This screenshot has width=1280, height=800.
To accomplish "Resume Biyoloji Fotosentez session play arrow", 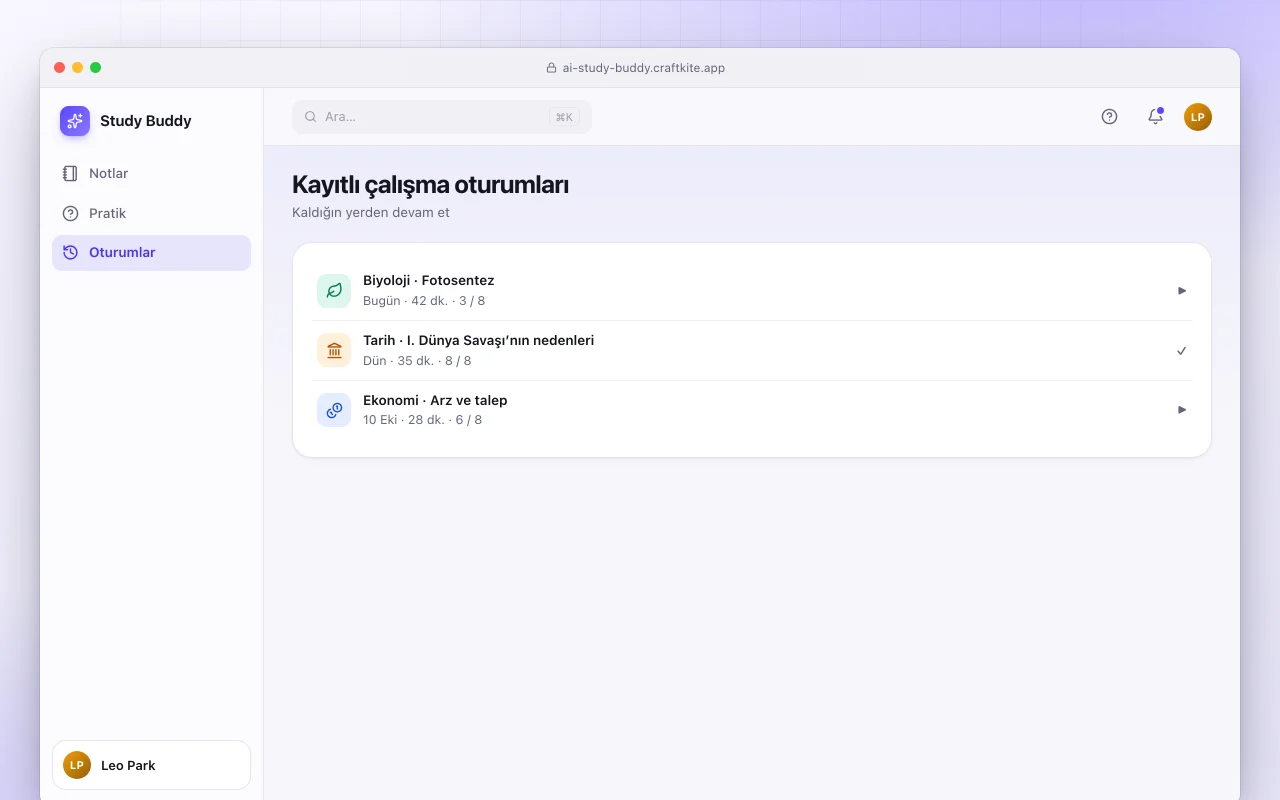I will pos(1182,291).
